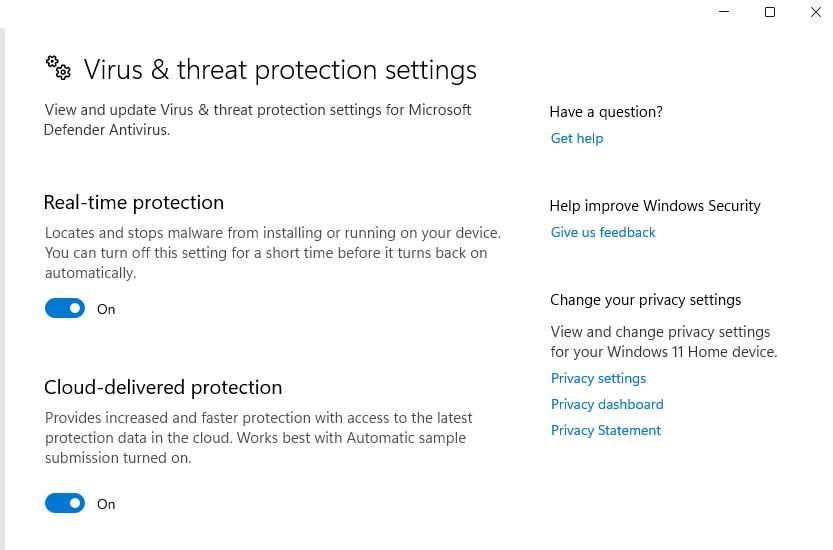Open the Privacy settings link
Image resolution: width=833 pixels, height=550 pixels.
(x=598, y=378)
